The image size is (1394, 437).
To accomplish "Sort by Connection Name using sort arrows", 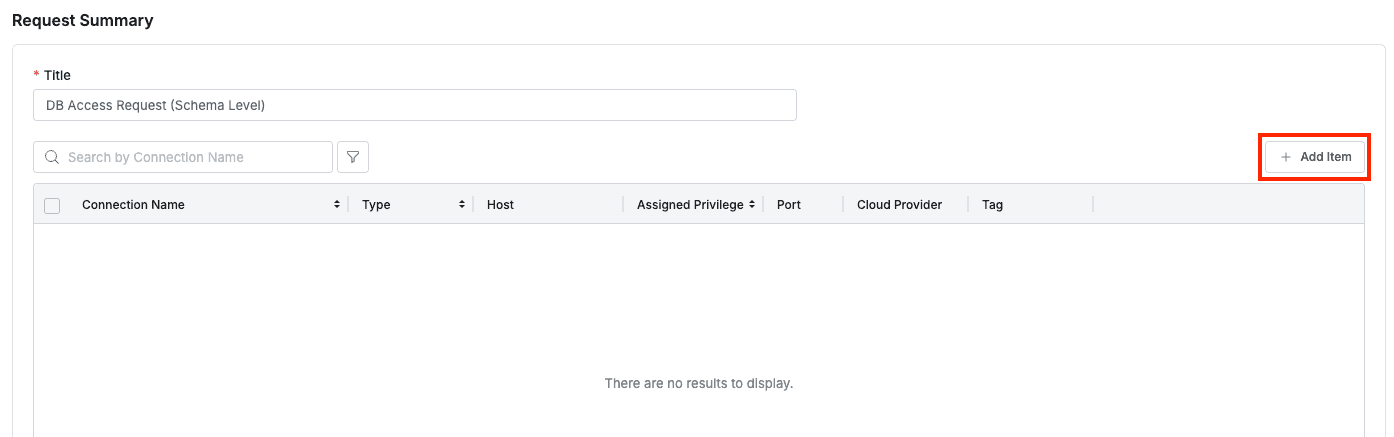I will [337, 204].
